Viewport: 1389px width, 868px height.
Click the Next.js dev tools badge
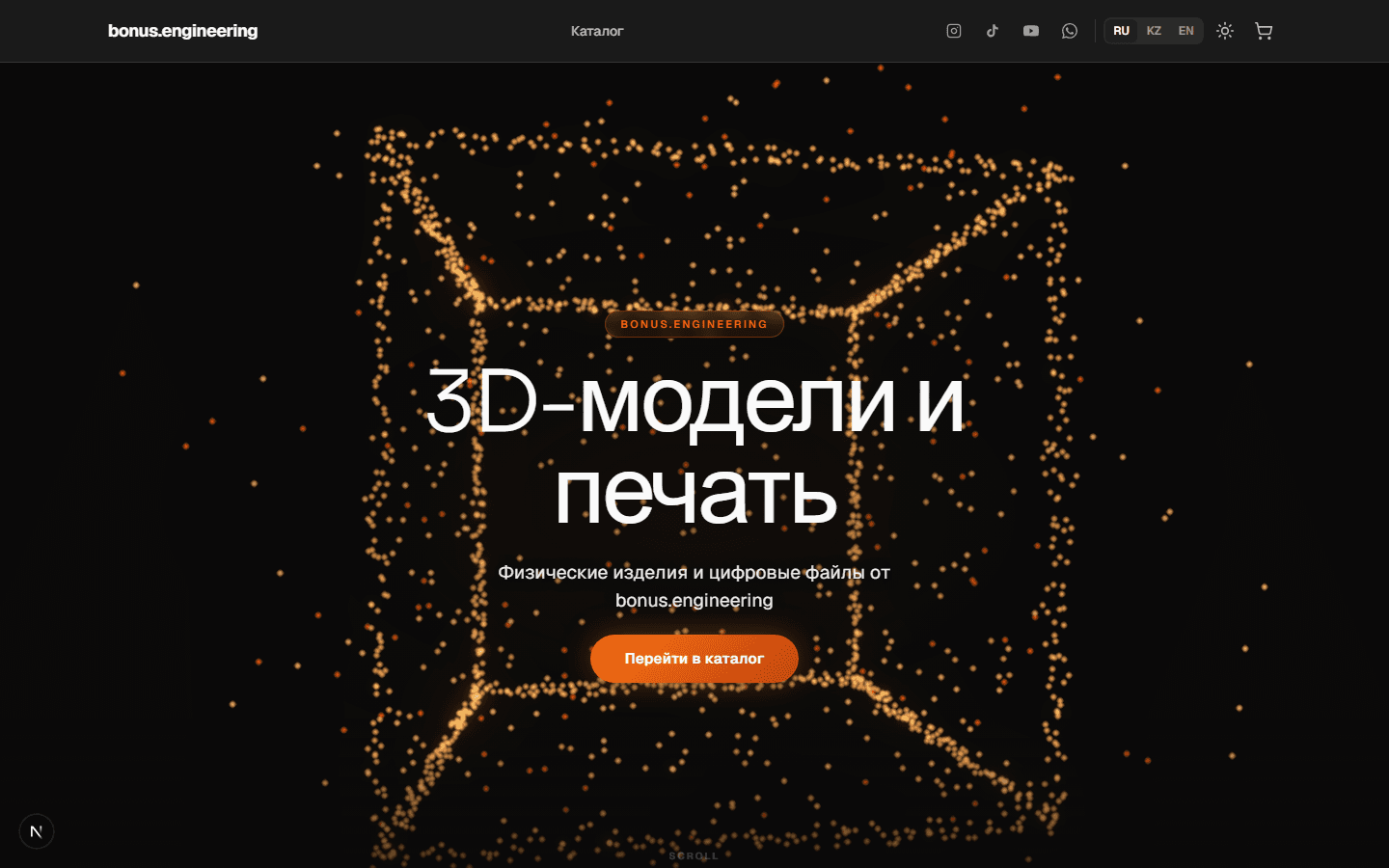37,831
